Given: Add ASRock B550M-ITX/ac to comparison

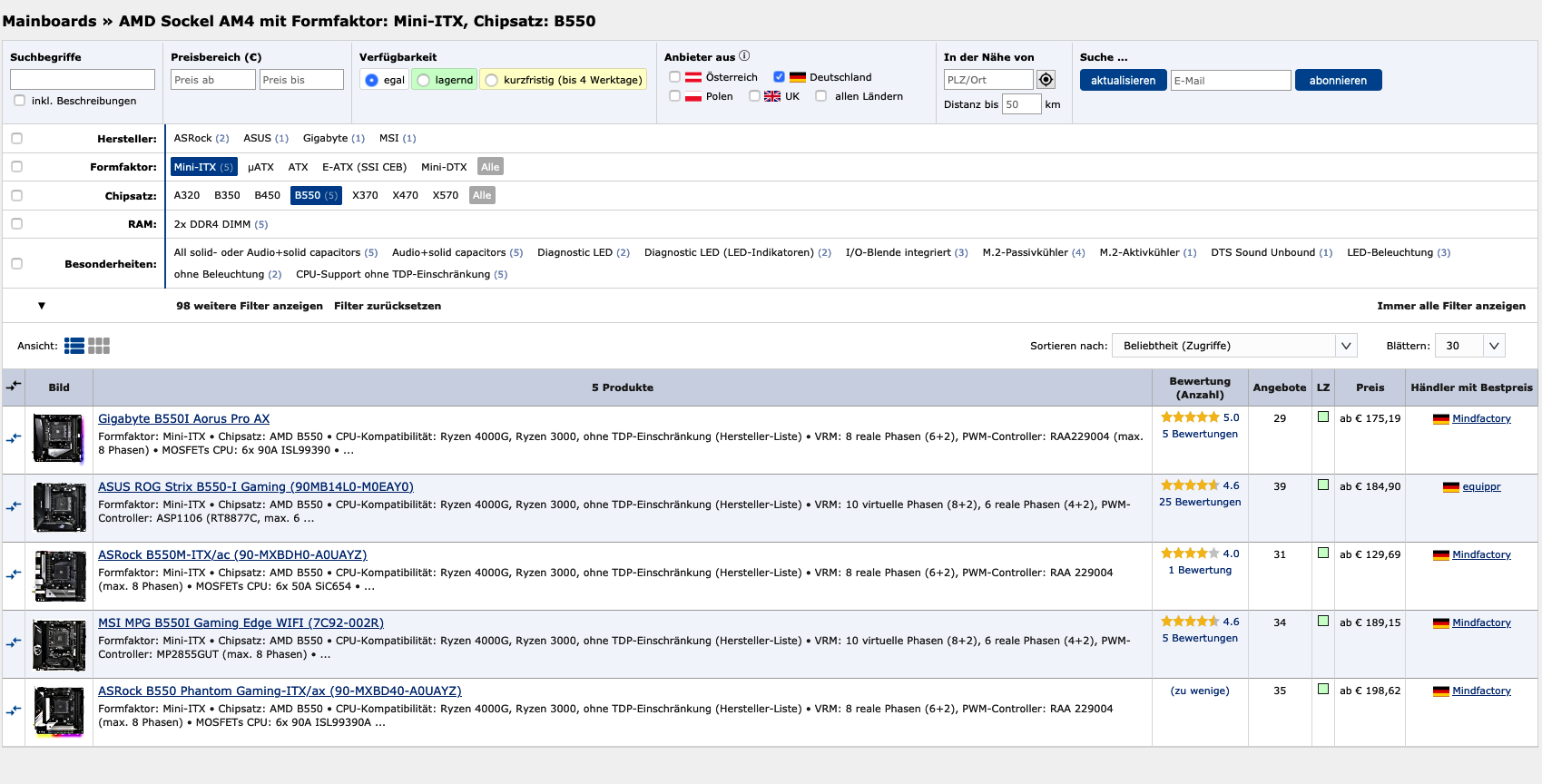Looking at the screenshot, I should click(14, 574).
